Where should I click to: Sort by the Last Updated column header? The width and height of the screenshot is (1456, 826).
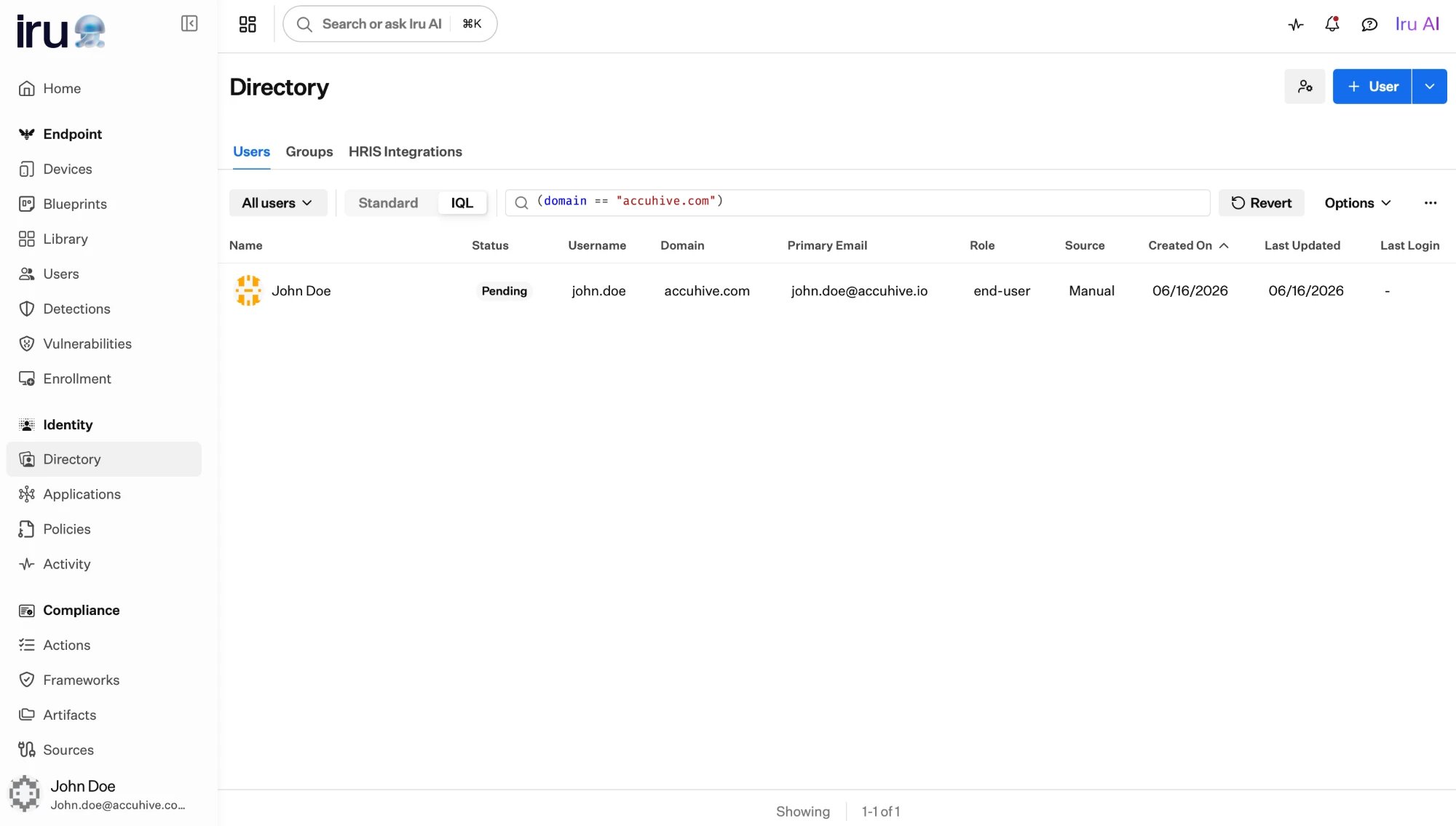click(1302, 245)
